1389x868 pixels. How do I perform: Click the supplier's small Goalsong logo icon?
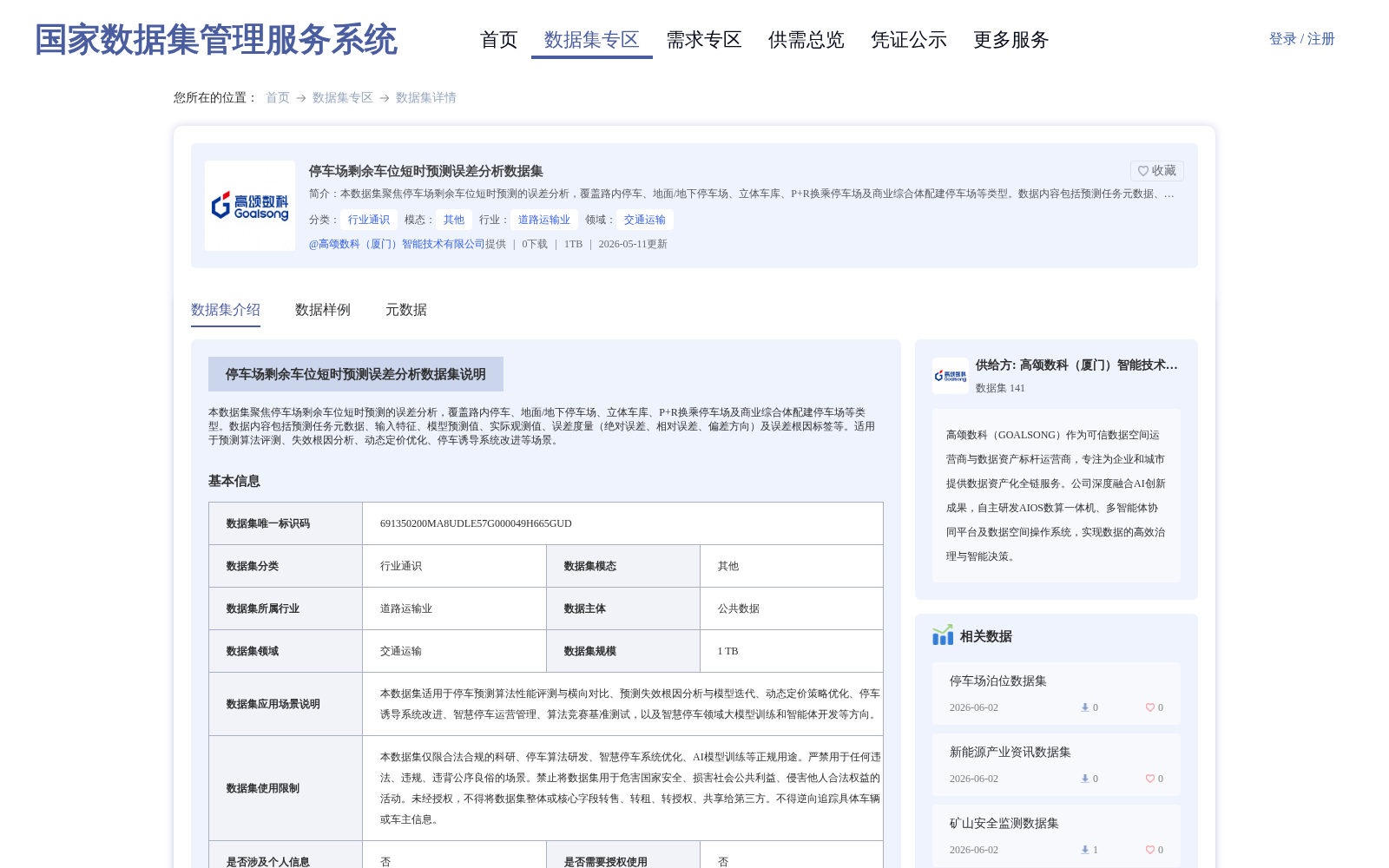tap(951, 376)
